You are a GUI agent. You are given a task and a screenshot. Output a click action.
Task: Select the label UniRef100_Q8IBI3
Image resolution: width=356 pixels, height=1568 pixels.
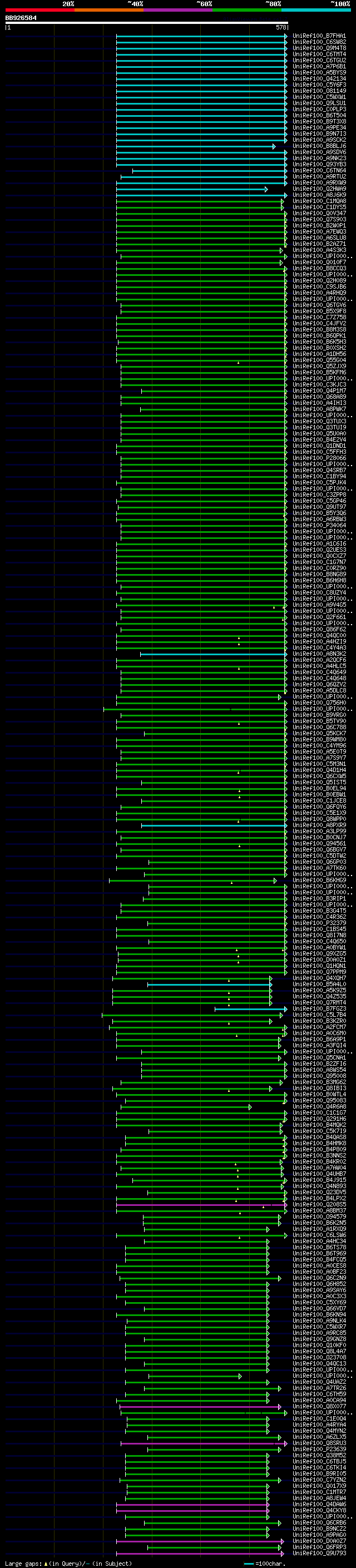click(x=319, y=1089)
